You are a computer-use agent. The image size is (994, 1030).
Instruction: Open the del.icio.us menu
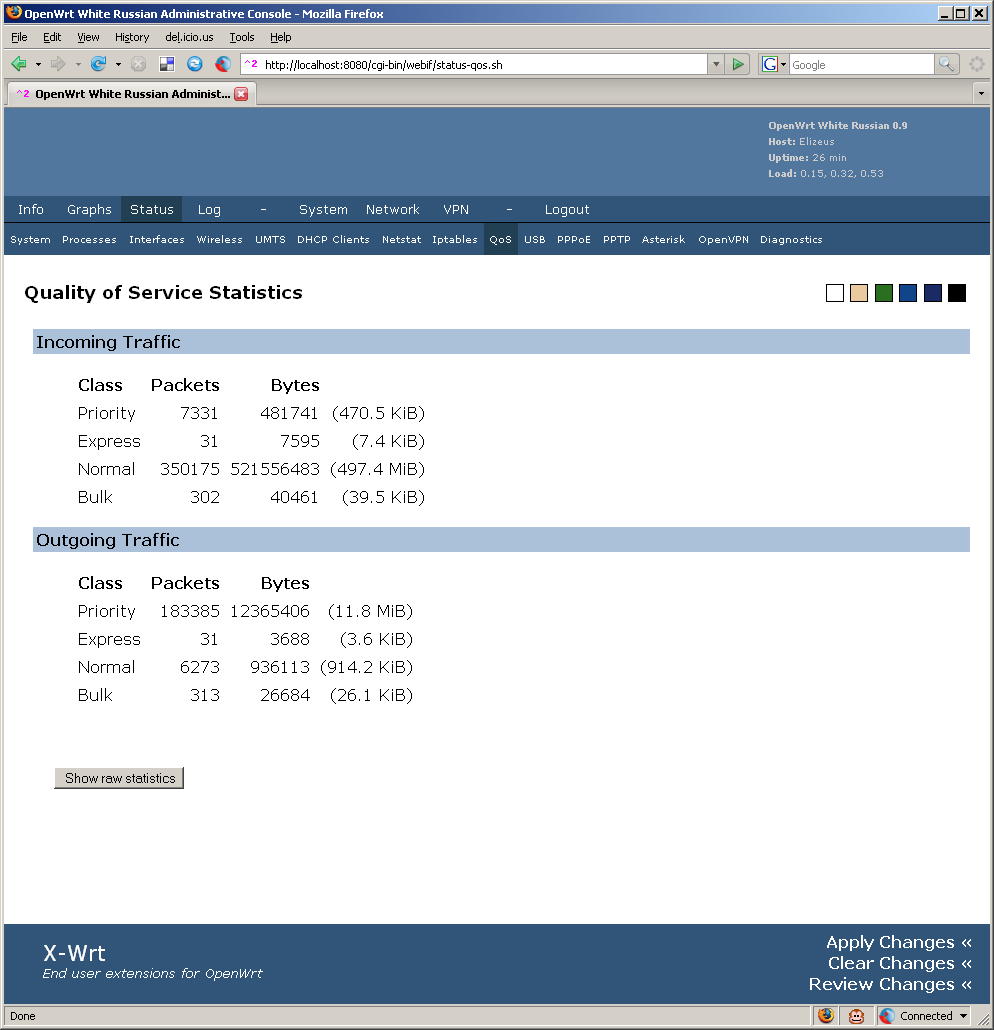189,37
